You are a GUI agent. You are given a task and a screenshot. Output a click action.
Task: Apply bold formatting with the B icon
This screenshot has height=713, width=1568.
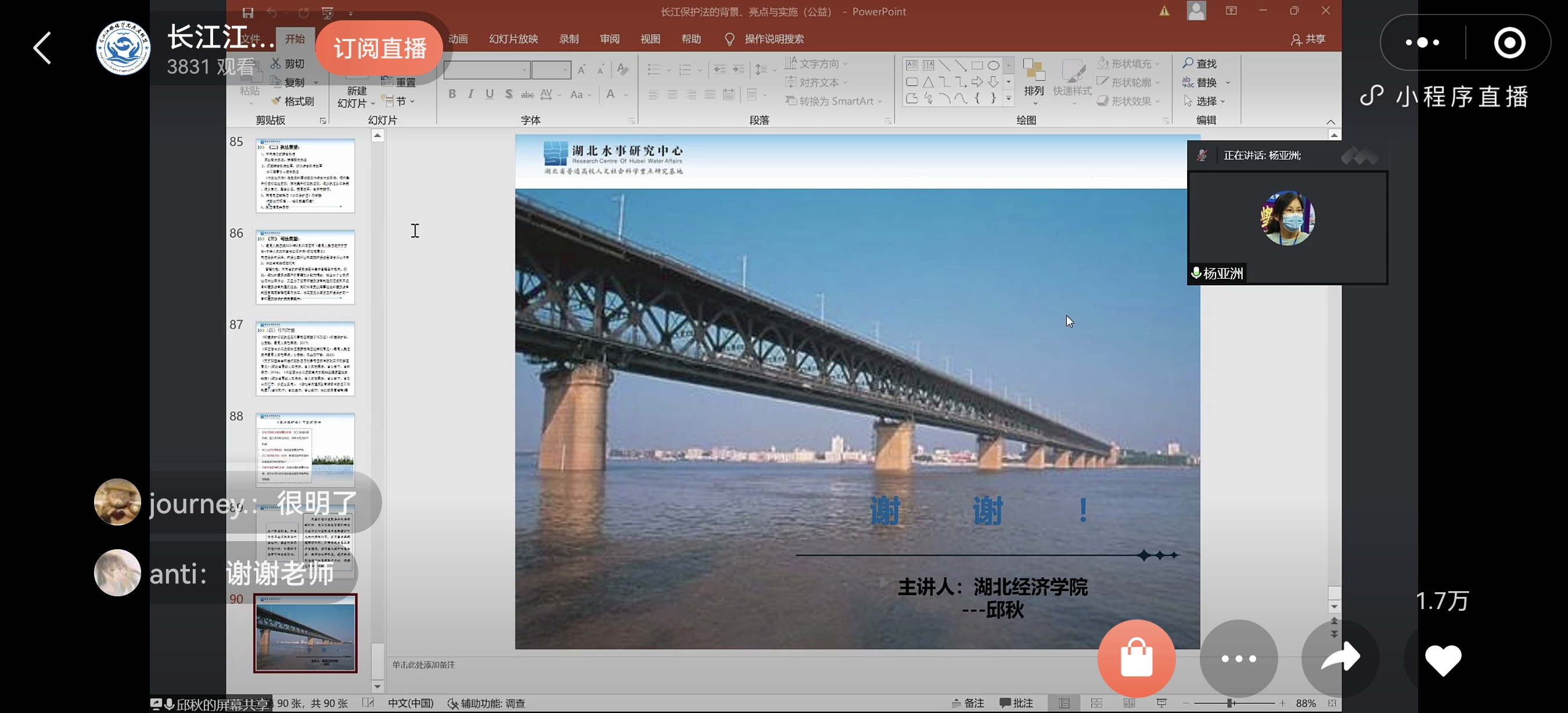click(x=452, y=94)
